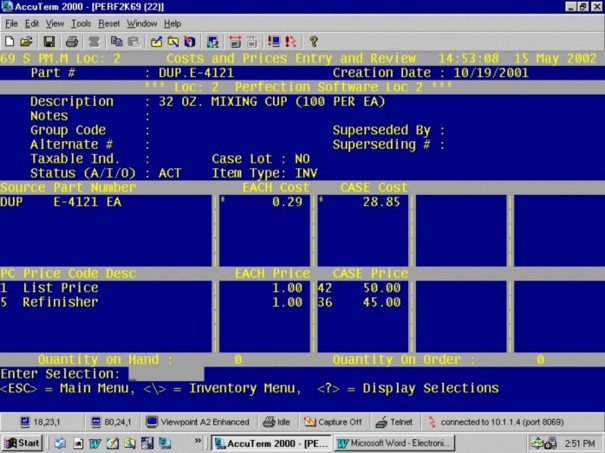This screenshot has height=453, width=605.
Task: Click the download file transfer icon
Action: (x=173, y=42)
